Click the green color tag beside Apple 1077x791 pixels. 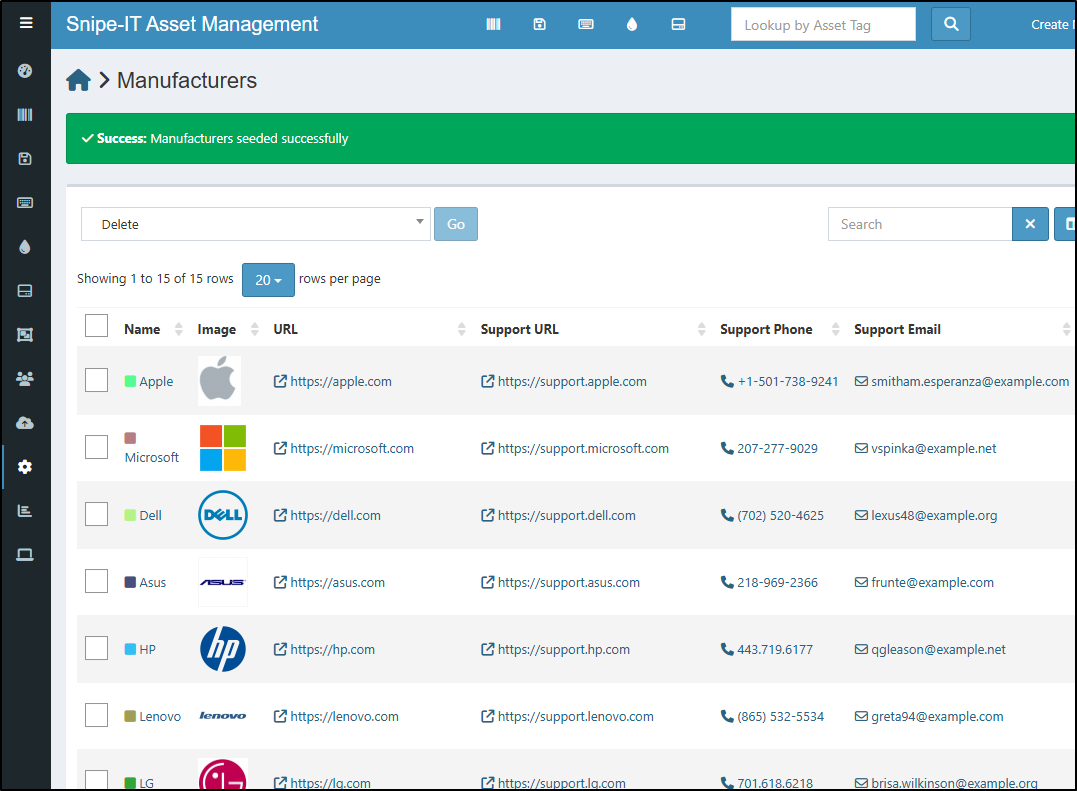tap(130, 382)
